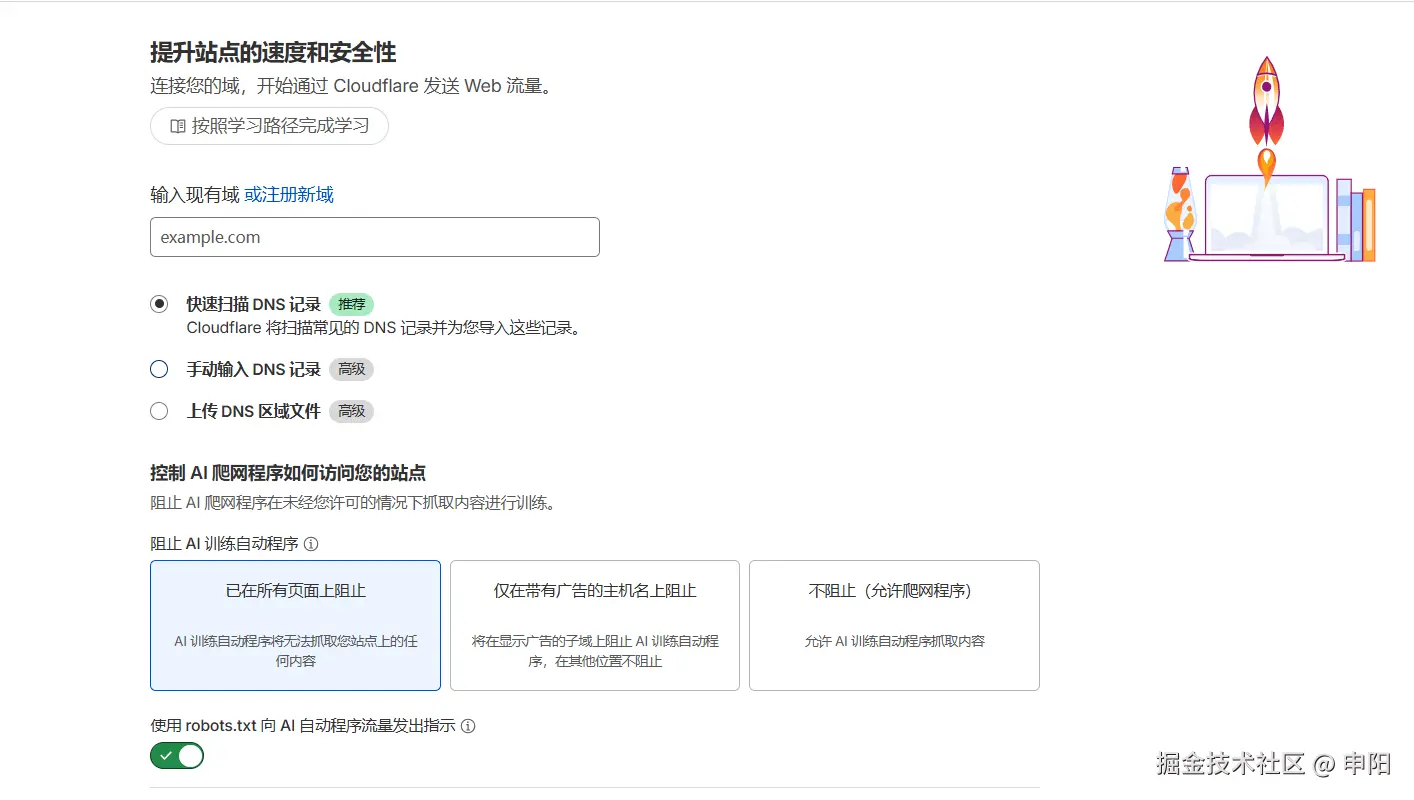The height and width of the screenshot is (800, 1414).
Task: Choose the 已在所有页面上阻止 card
Action: tap(295, 625)
